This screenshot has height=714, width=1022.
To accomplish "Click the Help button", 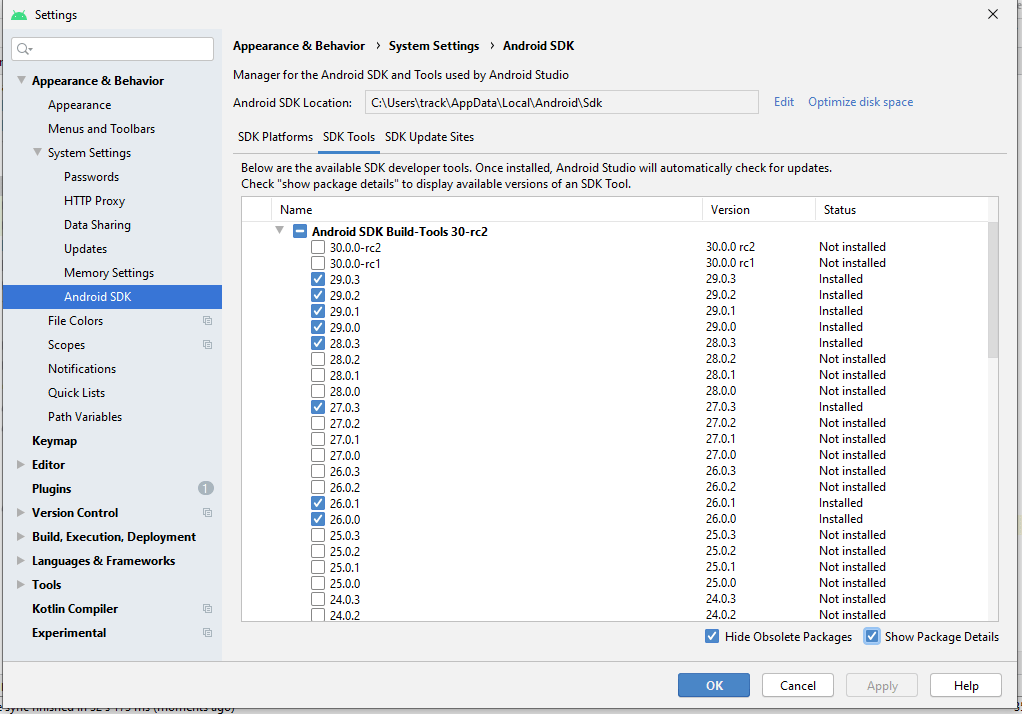I will tap(966, 685).
